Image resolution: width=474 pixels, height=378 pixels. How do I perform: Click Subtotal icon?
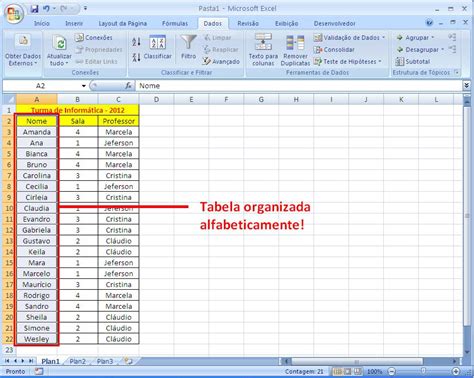(x=400, y=61)
